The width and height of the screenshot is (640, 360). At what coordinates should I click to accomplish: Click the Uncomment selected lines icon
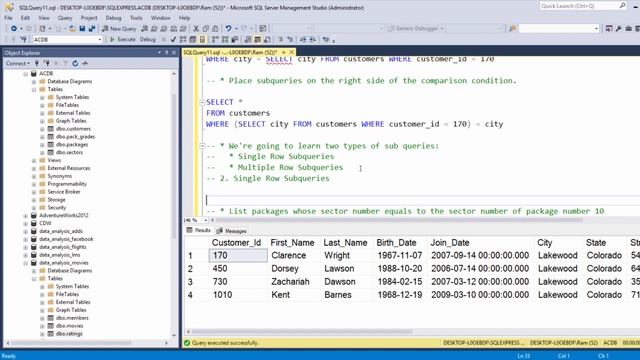pyautogui.click(x=290, y=40)
